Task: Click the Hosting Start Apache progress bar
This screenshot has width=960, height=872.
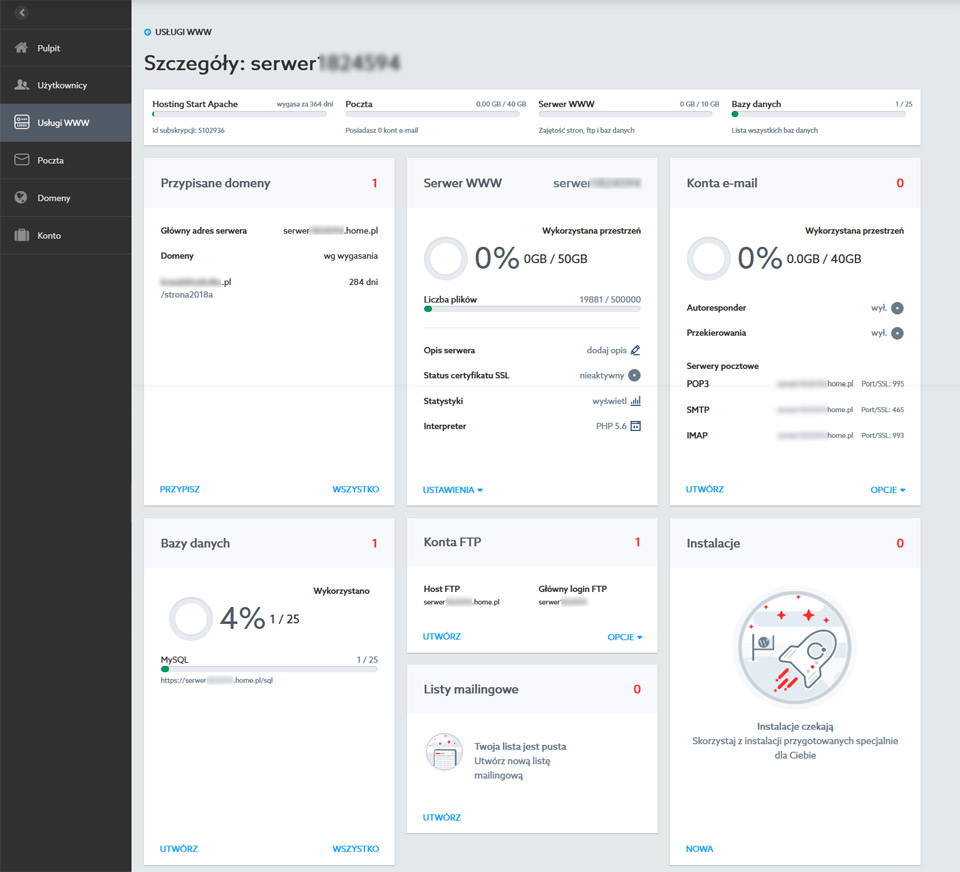Action: click(x=239, y=114)
